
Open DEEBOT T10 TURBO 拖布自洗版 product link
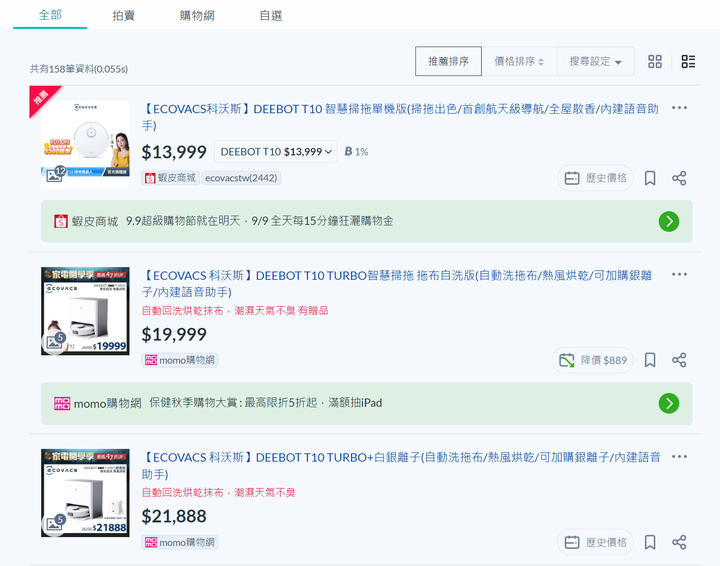pyautogui.click(x=397, y=284)
